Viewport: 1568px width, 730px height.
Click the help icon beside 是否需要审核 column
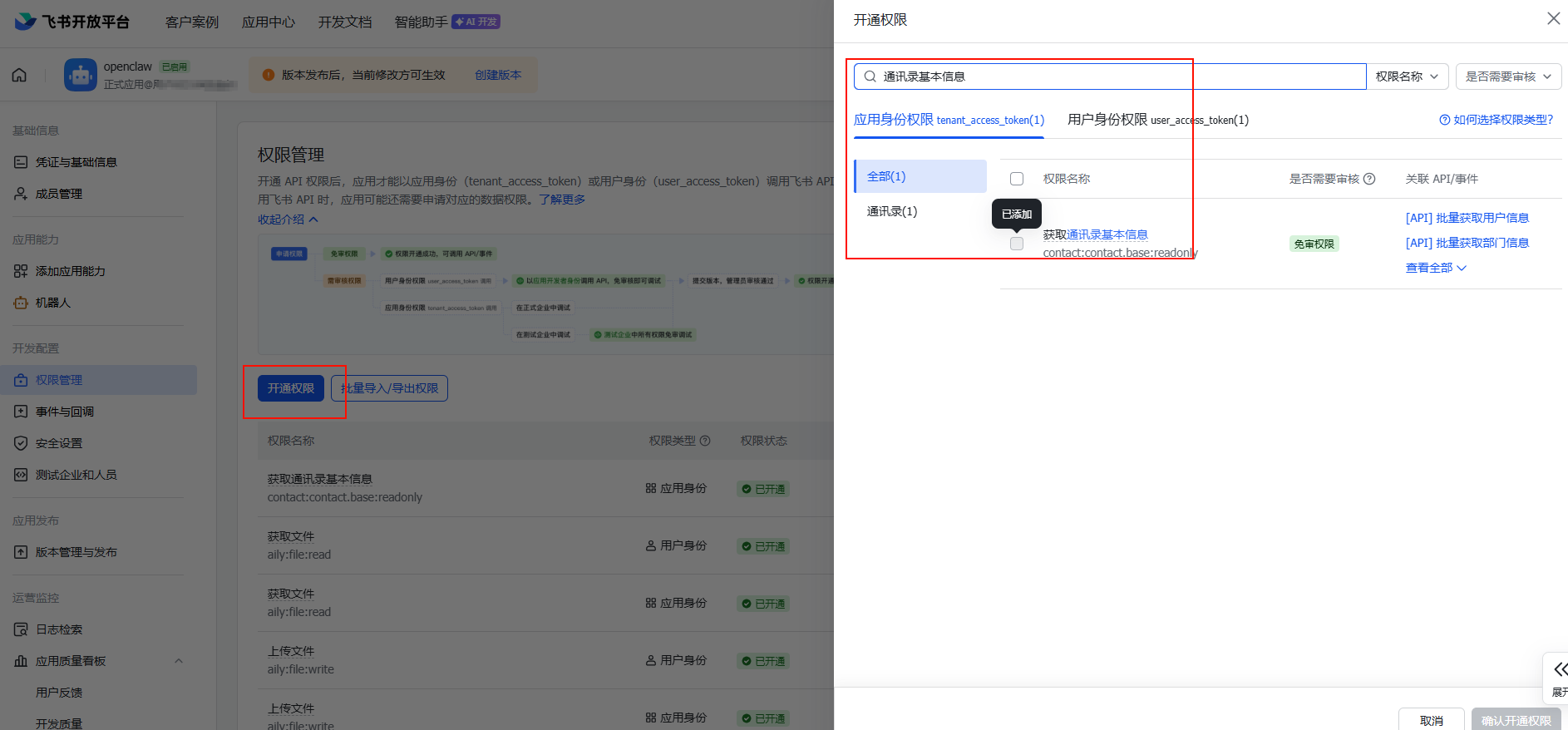click(x=1369, y=179)
